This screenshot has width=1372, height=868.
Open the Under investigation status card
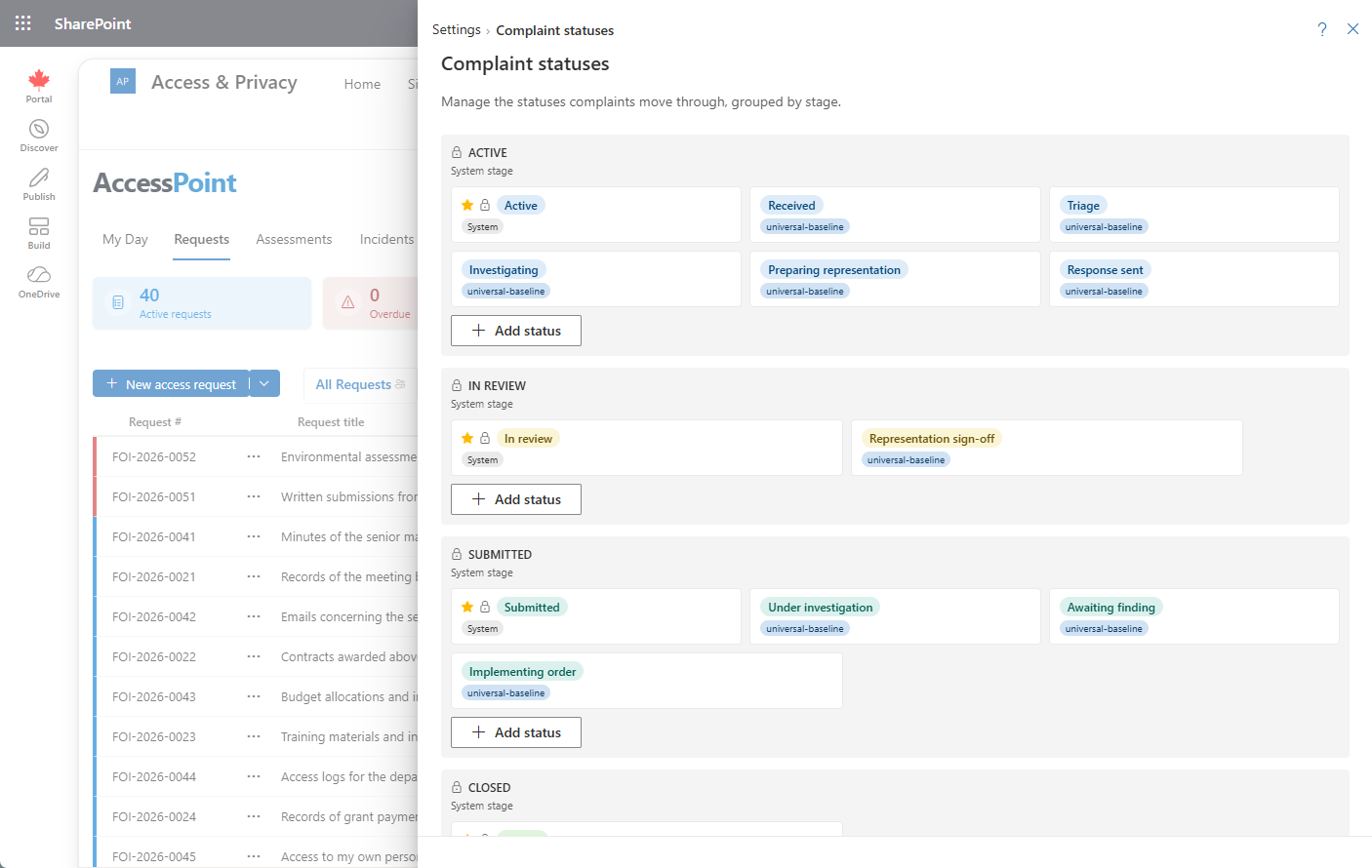895,616
